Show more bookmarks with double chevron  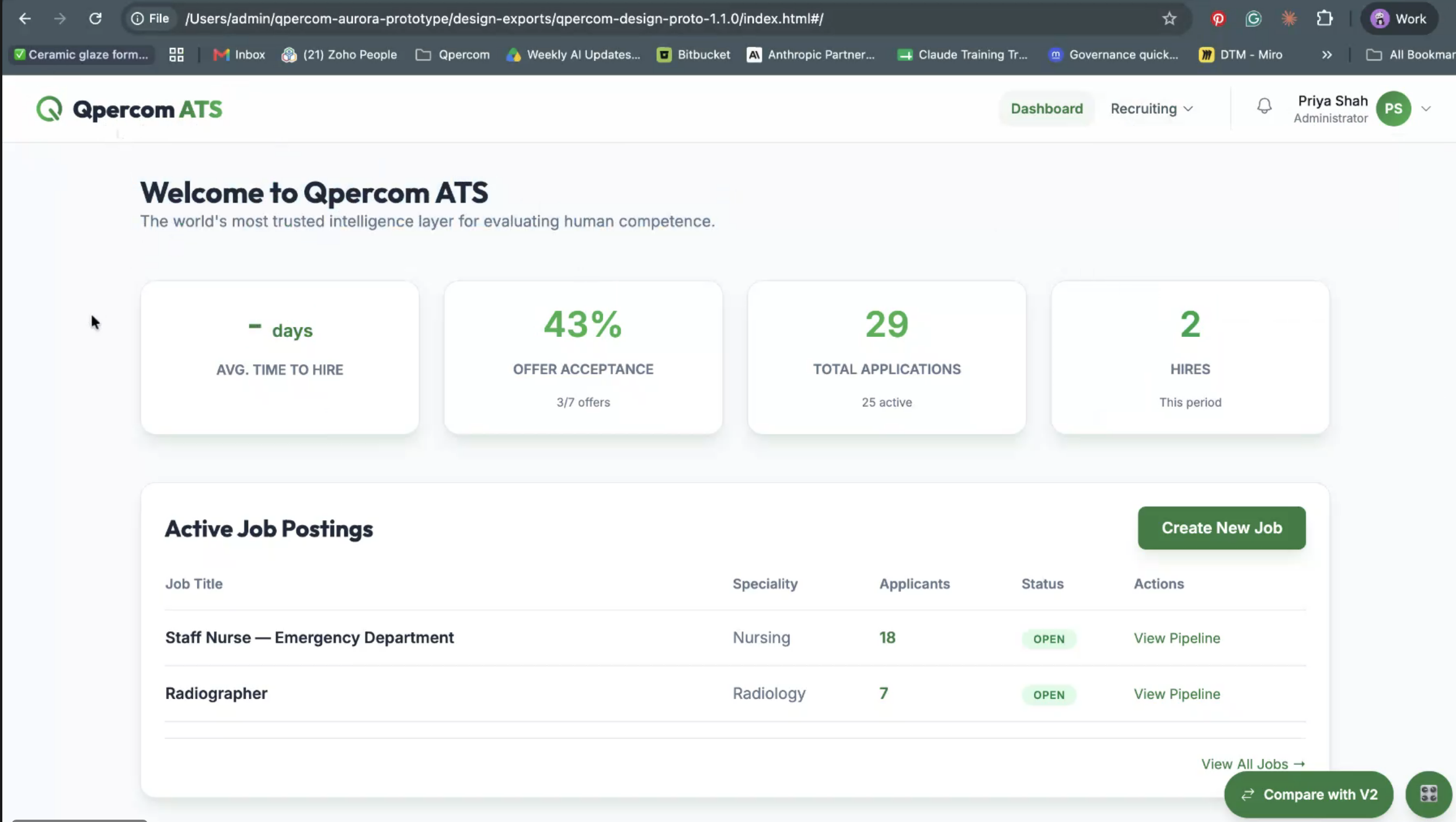[x=1327, y=54]
